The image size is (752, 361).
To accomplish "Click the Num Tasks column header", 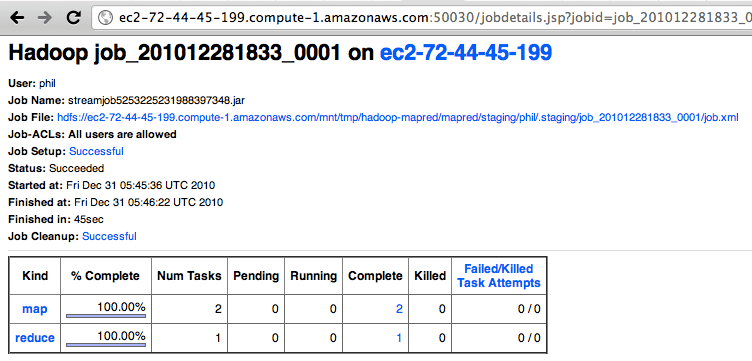I will click(x=189, y=276).
